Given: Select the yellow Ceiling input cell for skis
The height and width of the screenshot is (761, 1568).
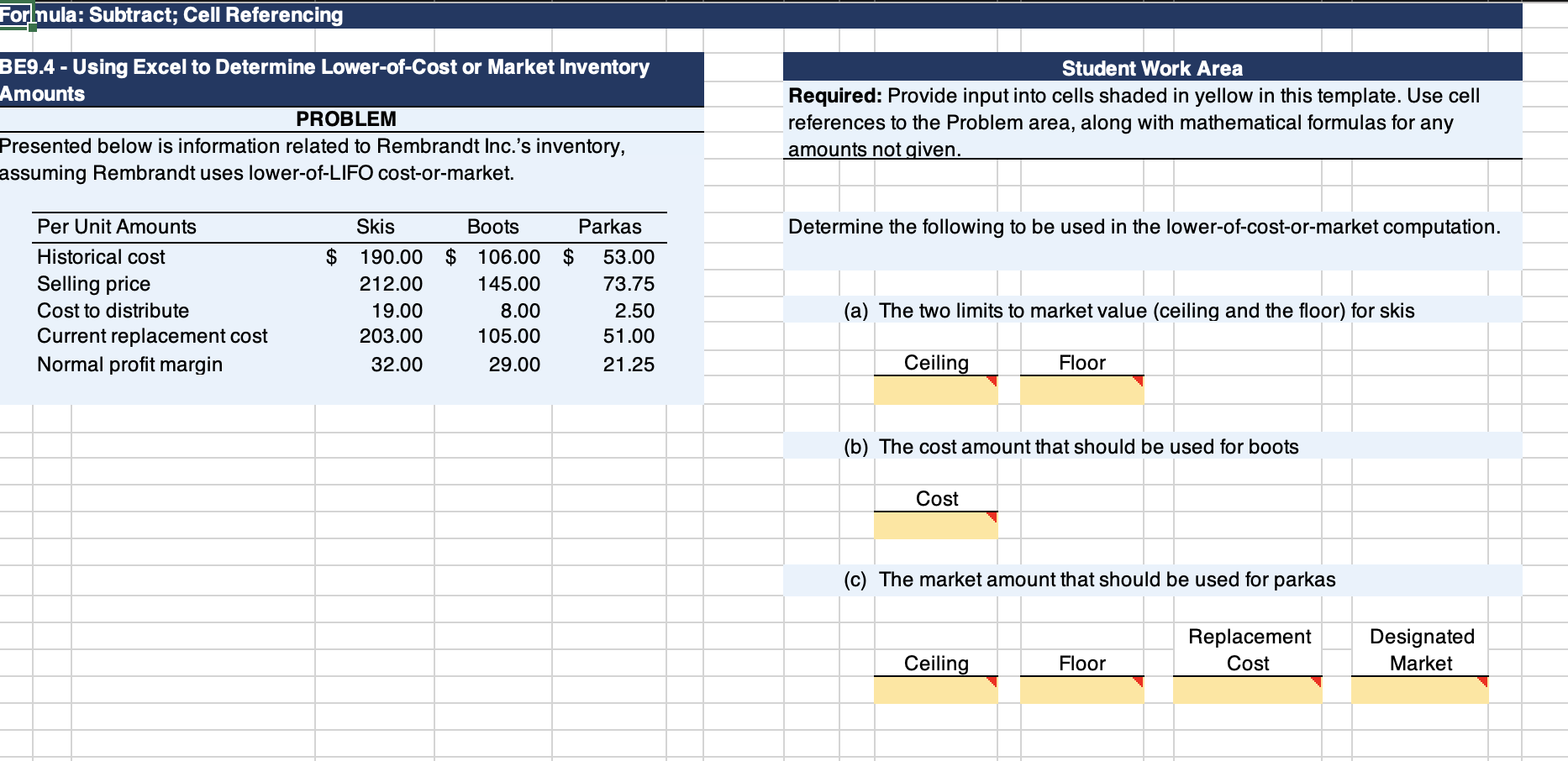Looking at the screenshot, I should coord(934,391).
